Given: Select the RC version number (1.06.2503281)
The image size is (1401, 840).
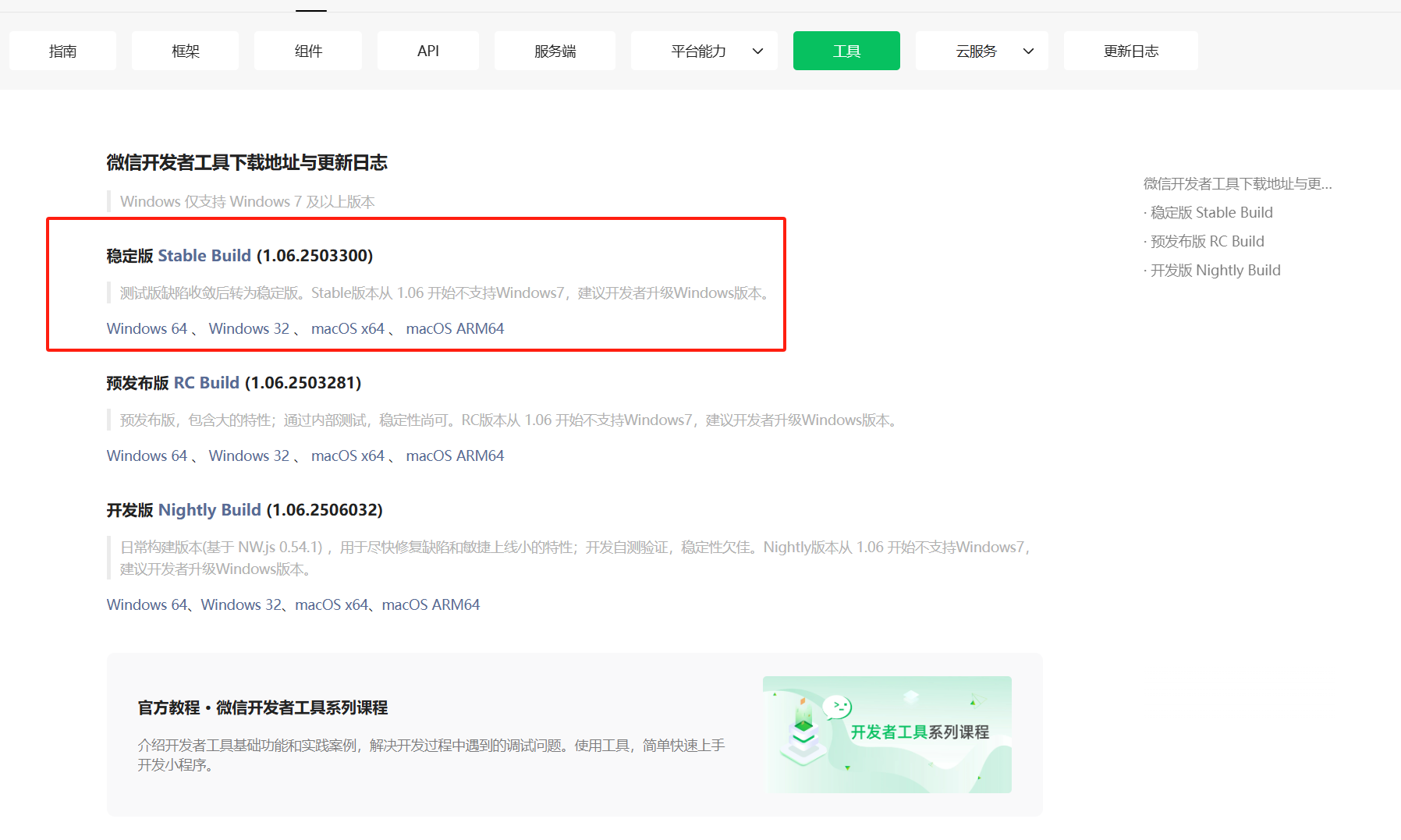Looking at the screenshot, I should tap(303, 383).
